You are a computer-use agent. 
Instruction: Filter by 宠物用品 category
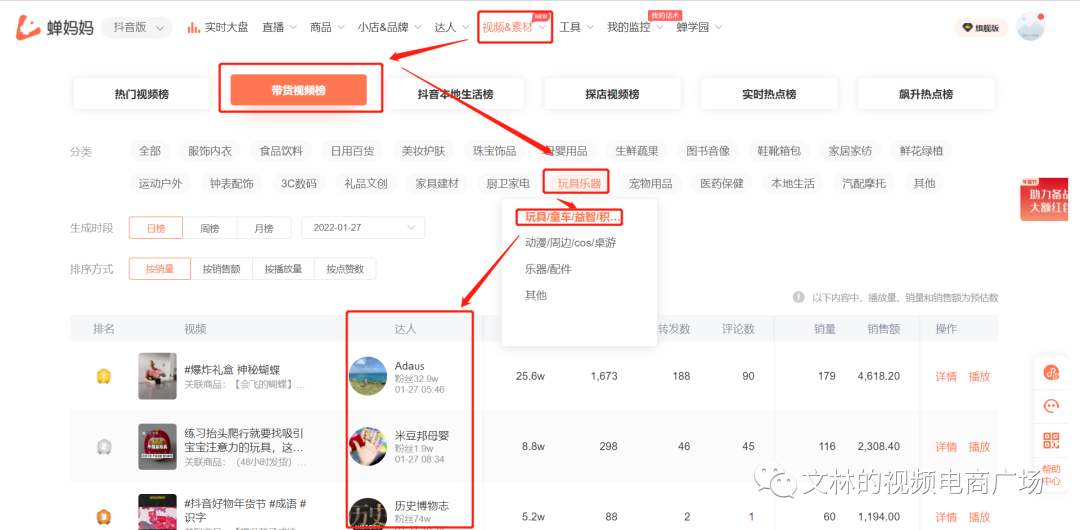[651, 183]
